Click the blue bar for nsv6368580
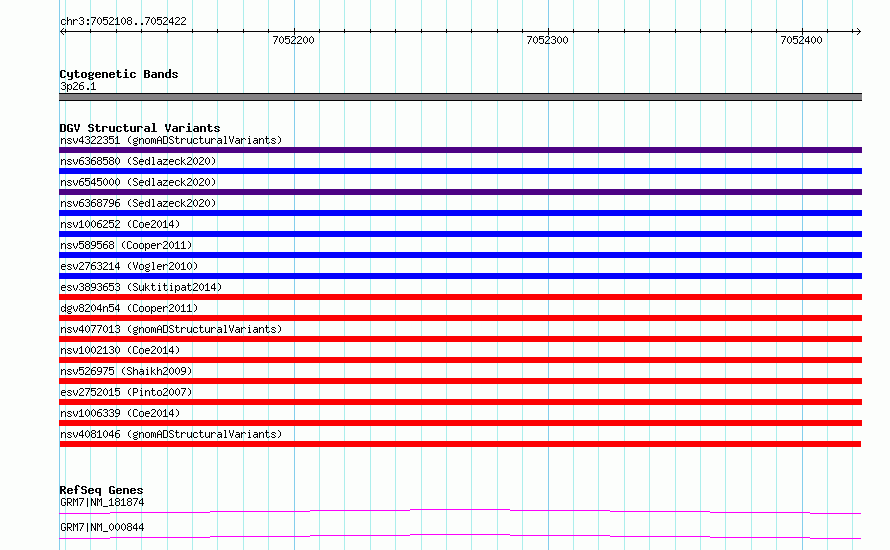Viewport: 890px width, 550px height. click(x=460, y=171)
